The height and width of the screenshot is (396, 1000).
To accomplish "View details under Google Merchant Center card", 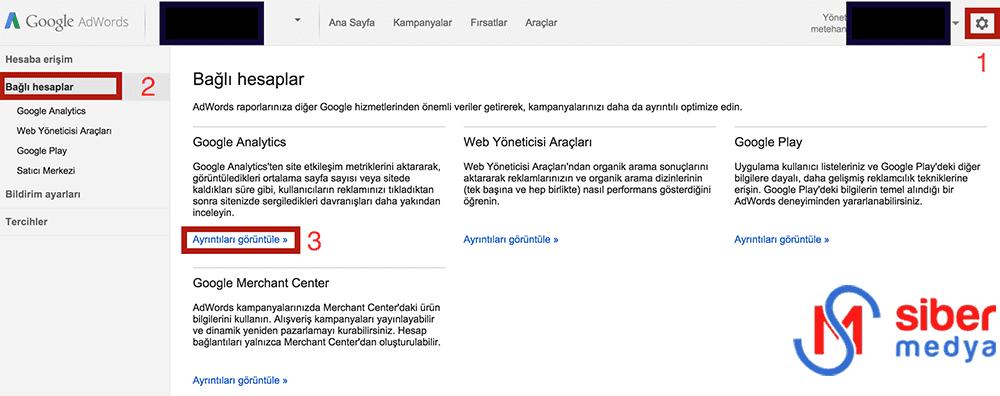I will (240, 380).
